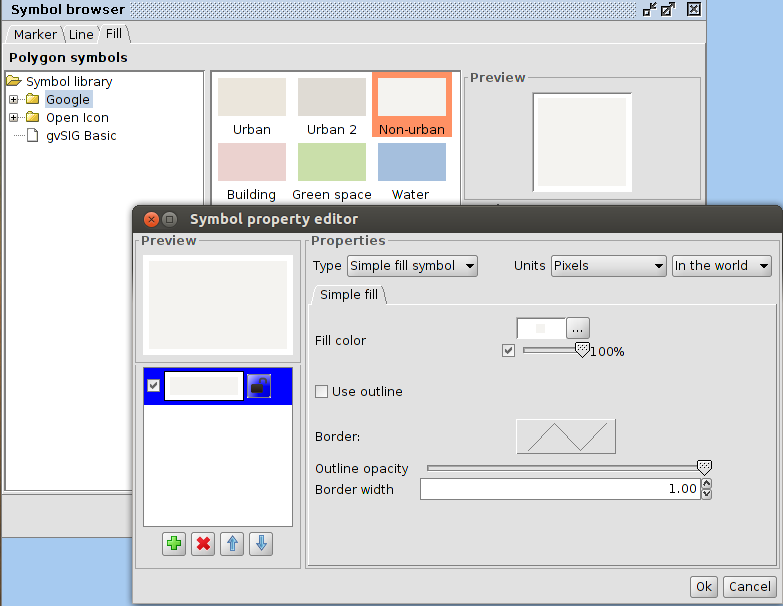The height and width of the screenshot is (606, 783).
Task: Uncheck the symbol layer visibility checkbox
Action: [153, 386]
